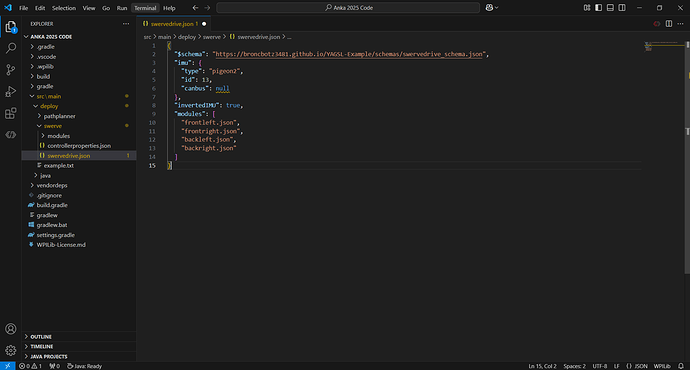Expand the JAVA PROJECTS section
This screenshot has width=690, height=370.
click(49, 356)
